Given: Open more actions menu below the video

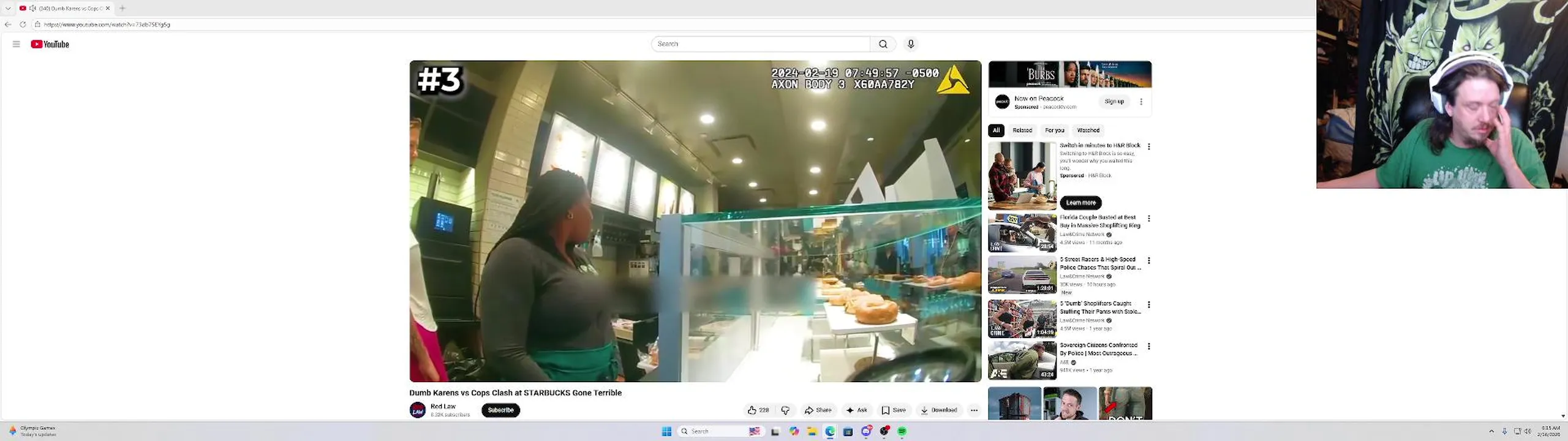Looking at the screenshot, I should 974,410.
